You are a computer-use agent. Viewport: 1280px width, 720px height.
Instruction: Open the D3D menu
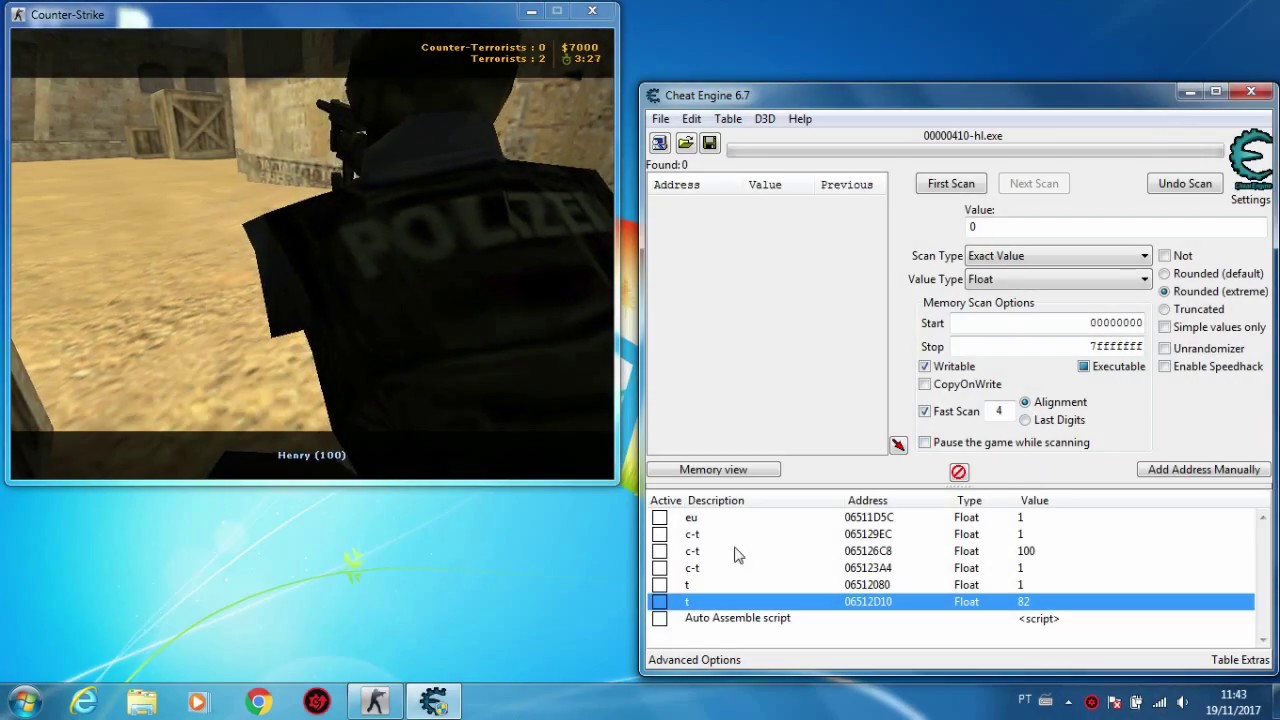[765, 119]
